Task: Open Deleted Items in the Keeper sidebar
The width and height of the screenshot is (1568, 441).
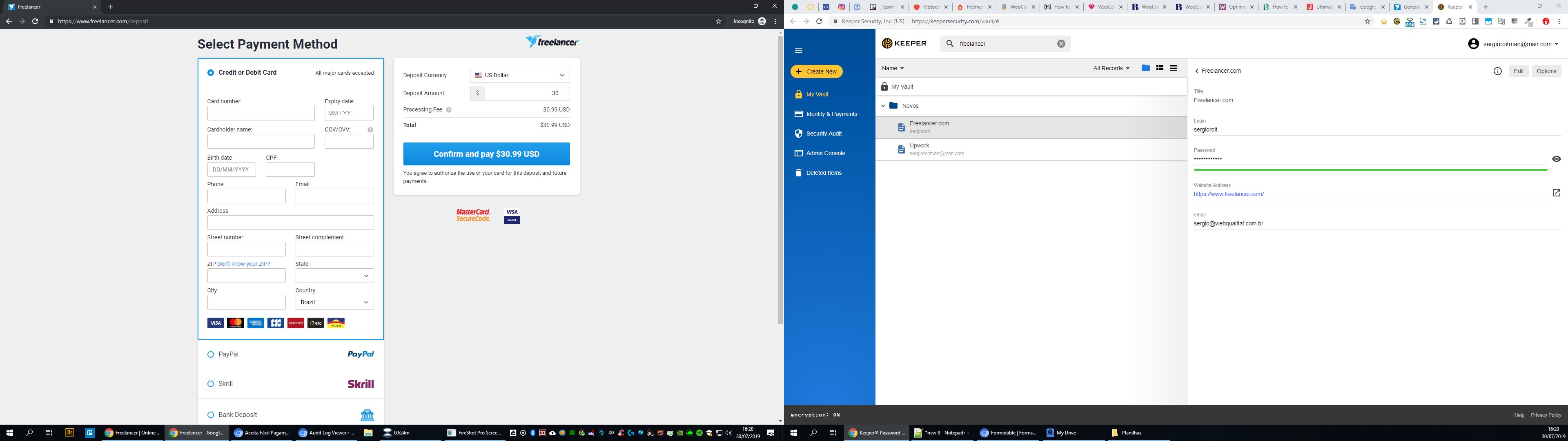Action: (823, 173)
